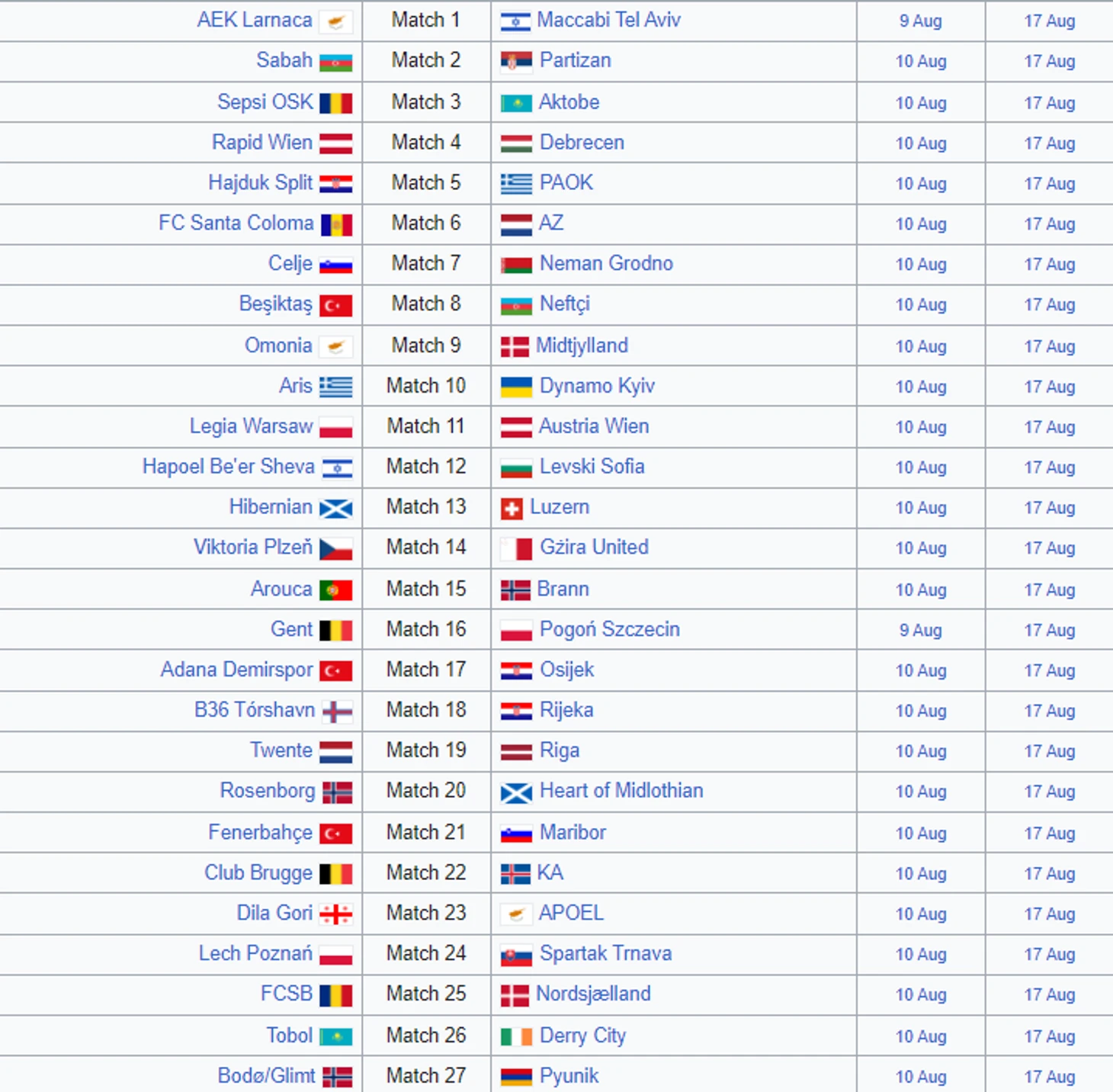Open the Maccabi Tel Aviv team link
Image resolution: width=1113 pixels, height=1092 pixels.
[x=608, y=20]
